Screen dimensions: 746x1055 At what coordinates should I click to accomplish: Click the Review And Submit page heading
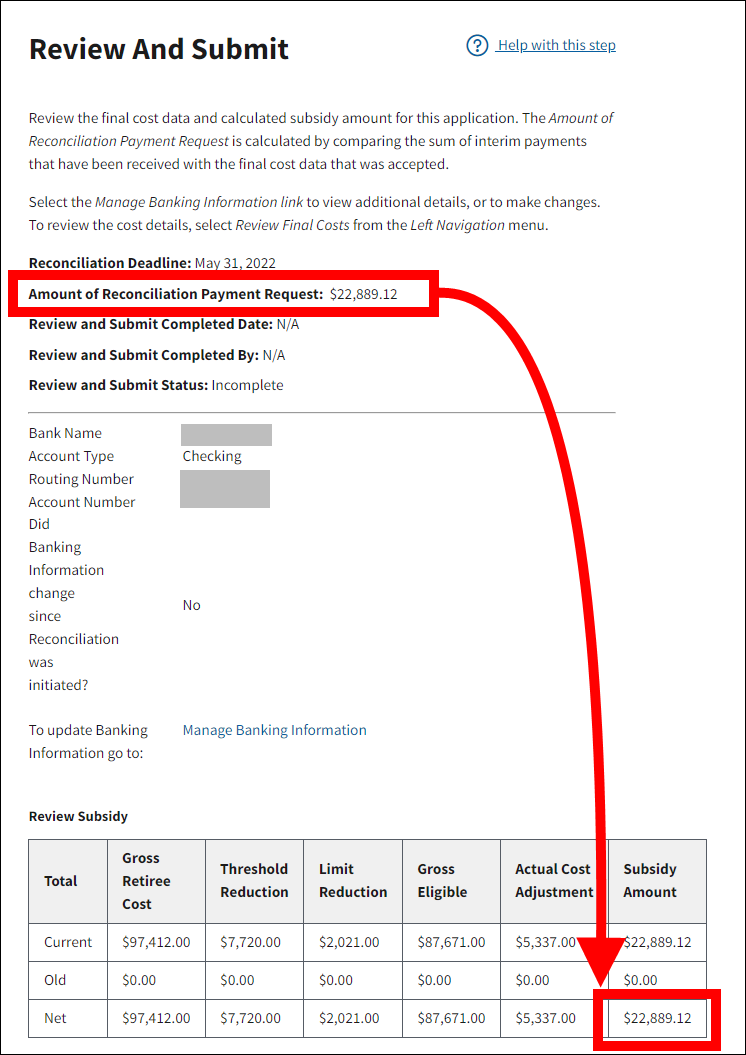159,49
